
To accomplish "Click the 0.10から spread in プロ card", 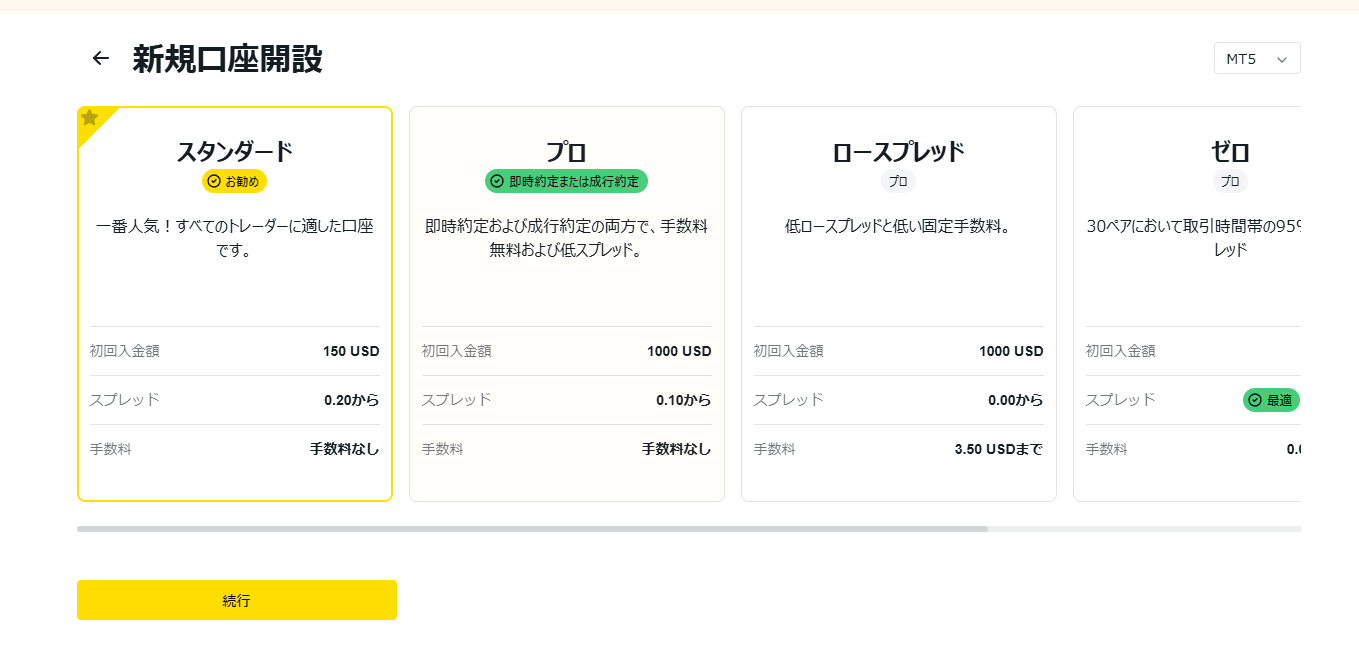I will tap(683, 400).
